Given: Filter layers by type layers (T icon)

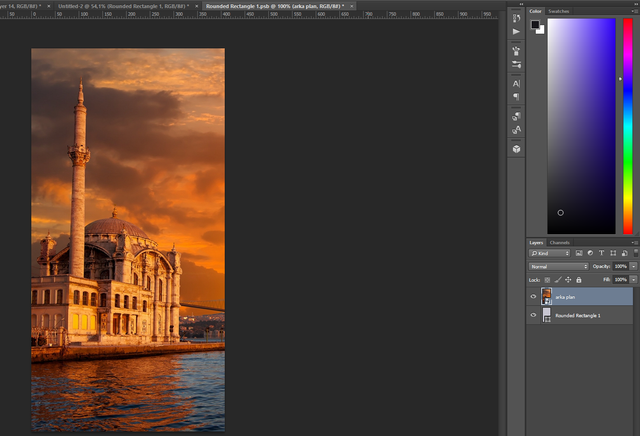Looking at the screenshot, I should click(601, 253).
